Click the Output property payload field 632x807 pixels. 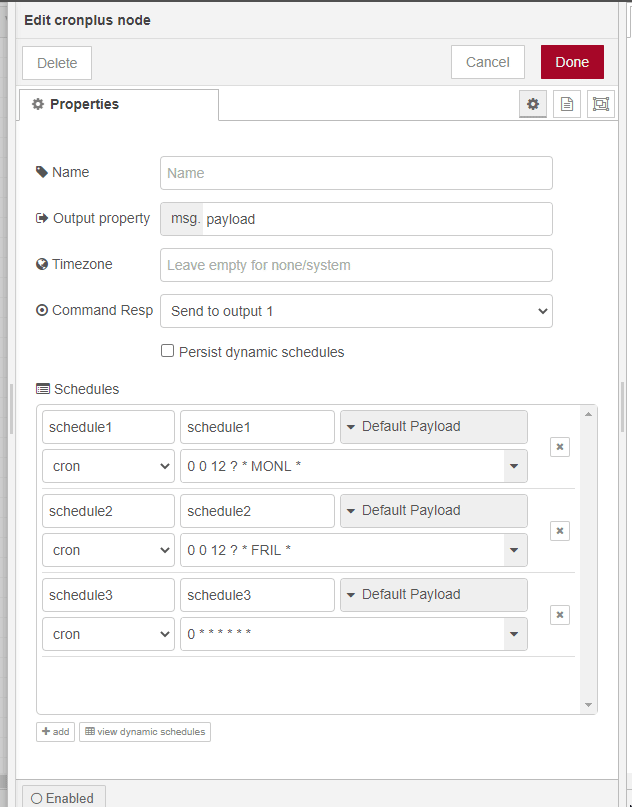[x=377, y=219]
